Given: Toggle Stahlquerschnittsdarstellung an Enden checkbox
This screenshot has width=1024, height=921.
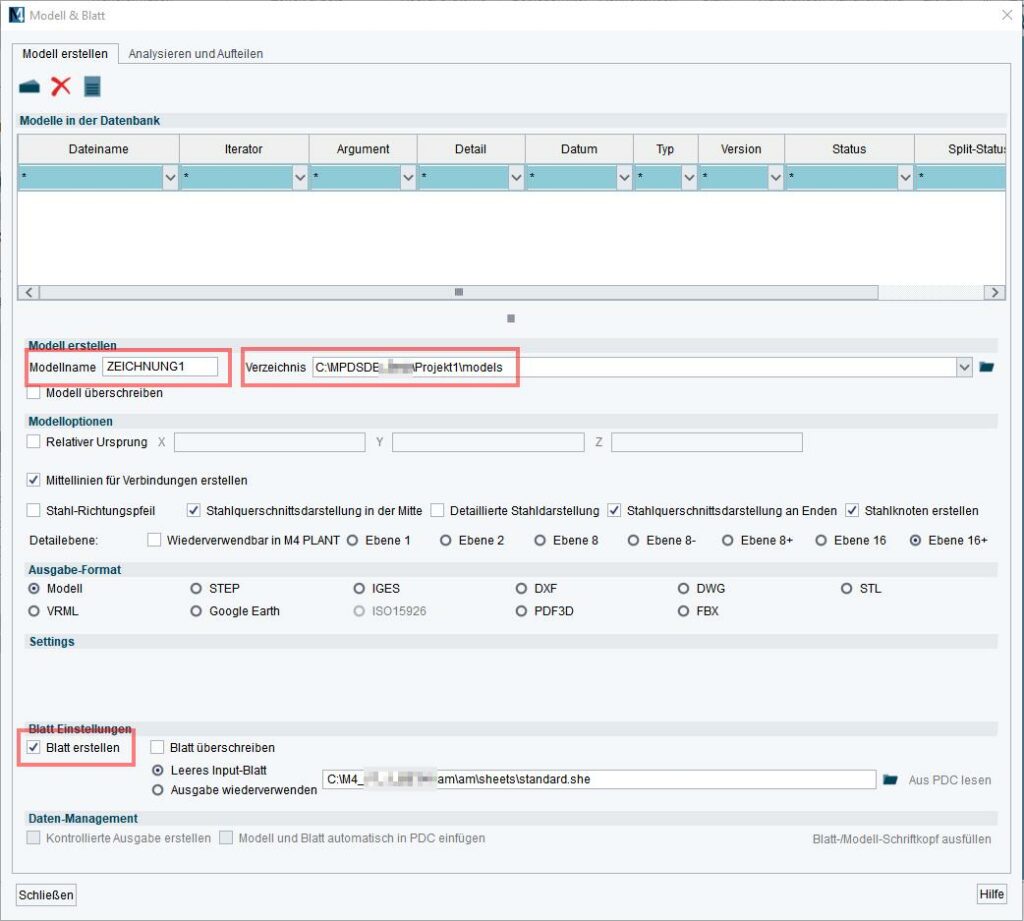Looking at the screenshot, I should coord(614,510).
